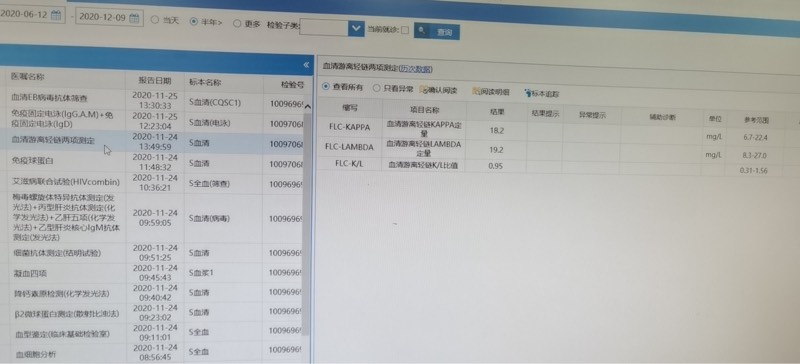Viewport: 800px width, 364px height.
Task: Click the 报告日期 column header
Action: click(x=155, y=81)
